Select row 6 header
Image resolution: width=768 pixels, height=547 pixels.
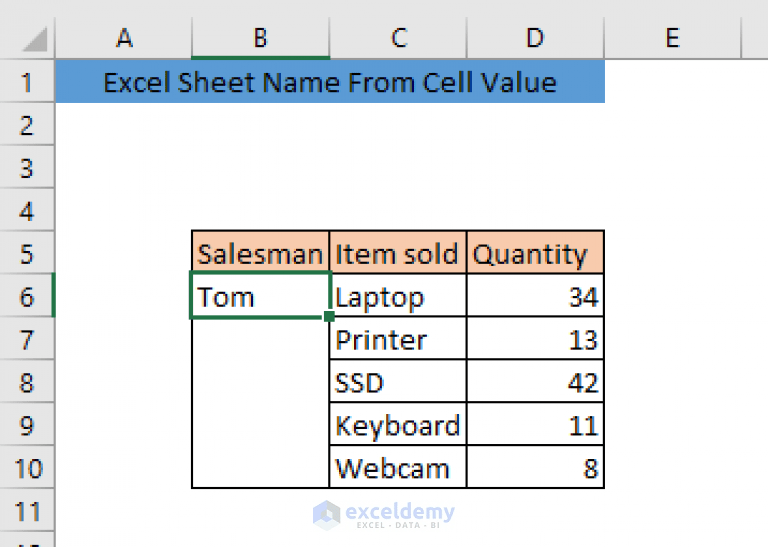[x=27, y=296]
